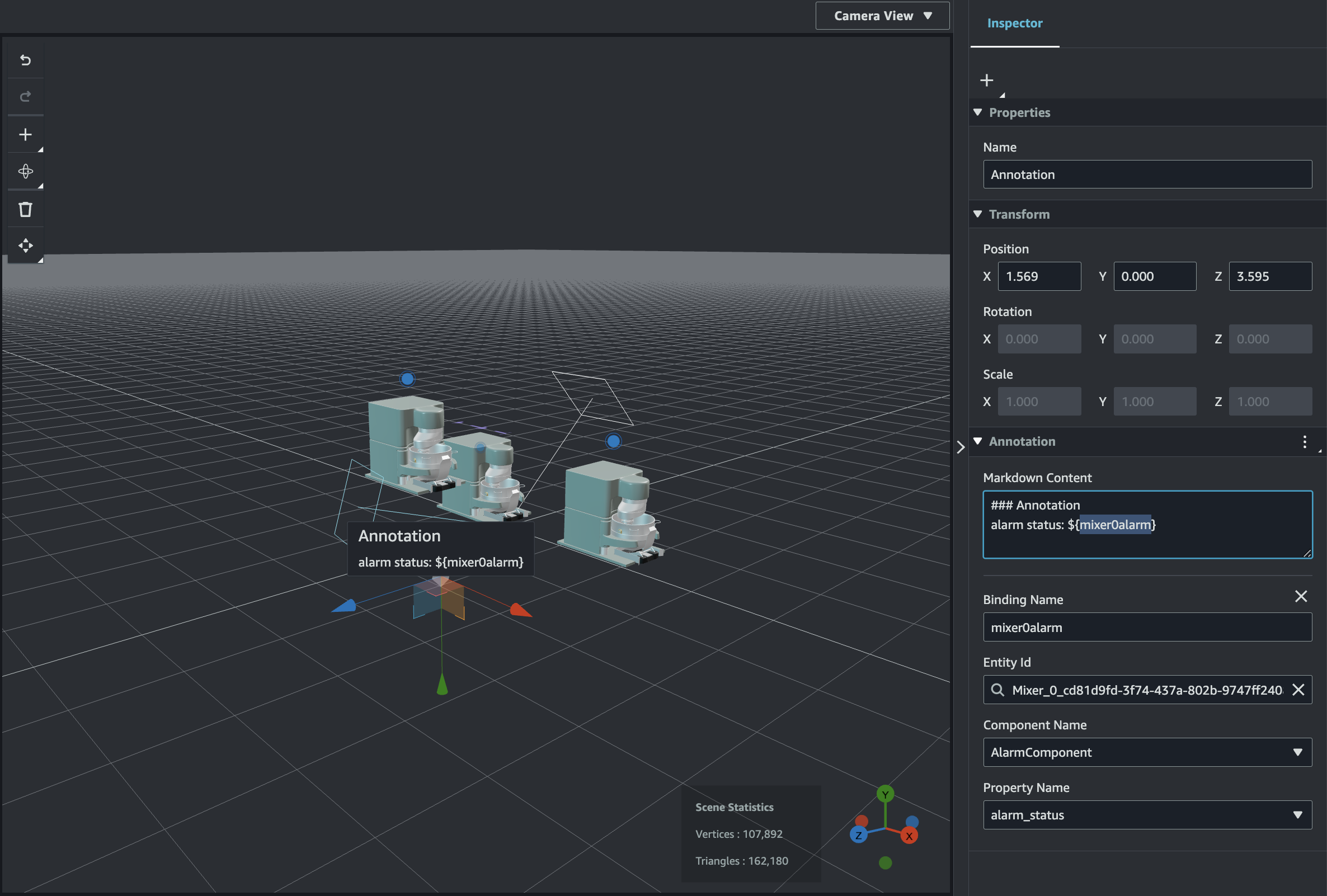Switch to the Inspector tab

[x=1014, y=22]
